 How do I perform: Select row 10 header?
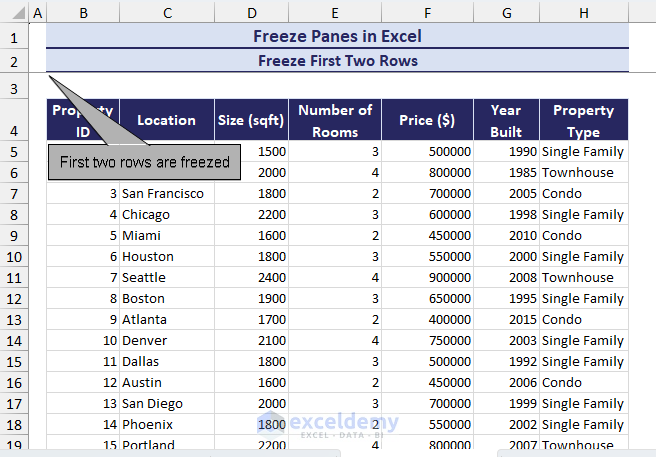click(14, 257)
